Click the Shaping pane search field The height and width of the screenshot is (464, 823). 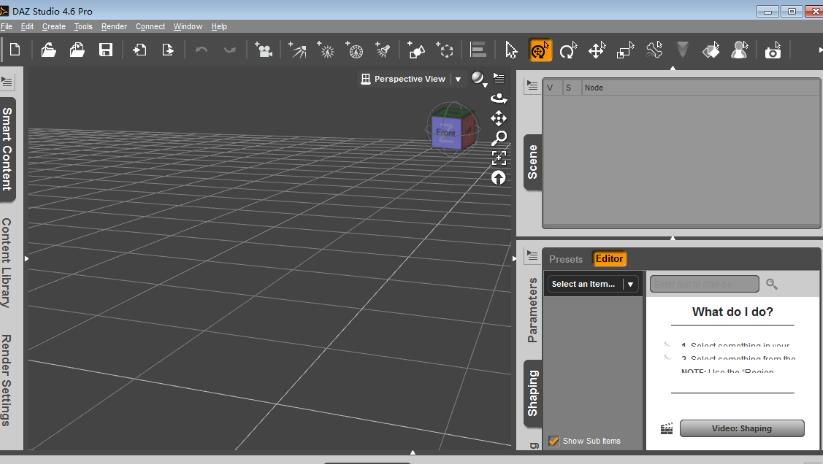(704, 284)
